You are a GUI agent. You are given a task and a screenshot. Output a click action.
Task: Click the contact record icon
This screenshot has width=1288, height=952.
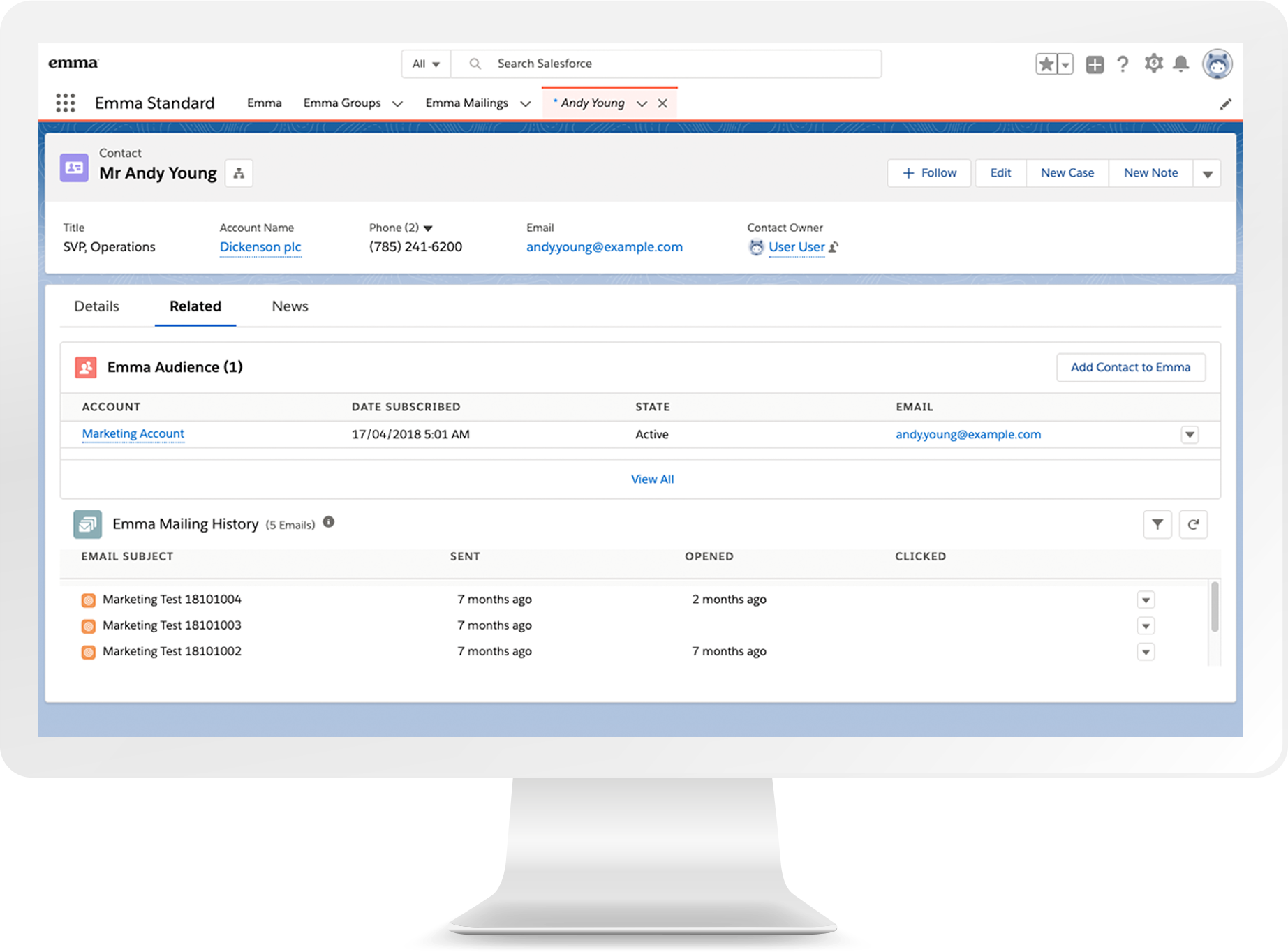(74, 168)
